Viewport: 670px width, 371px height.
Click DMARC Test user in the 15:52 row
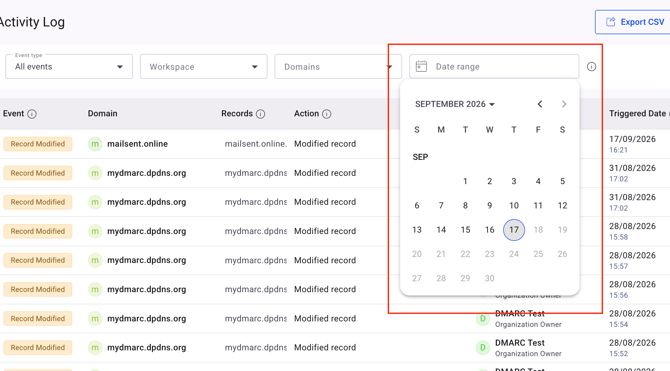520,343
